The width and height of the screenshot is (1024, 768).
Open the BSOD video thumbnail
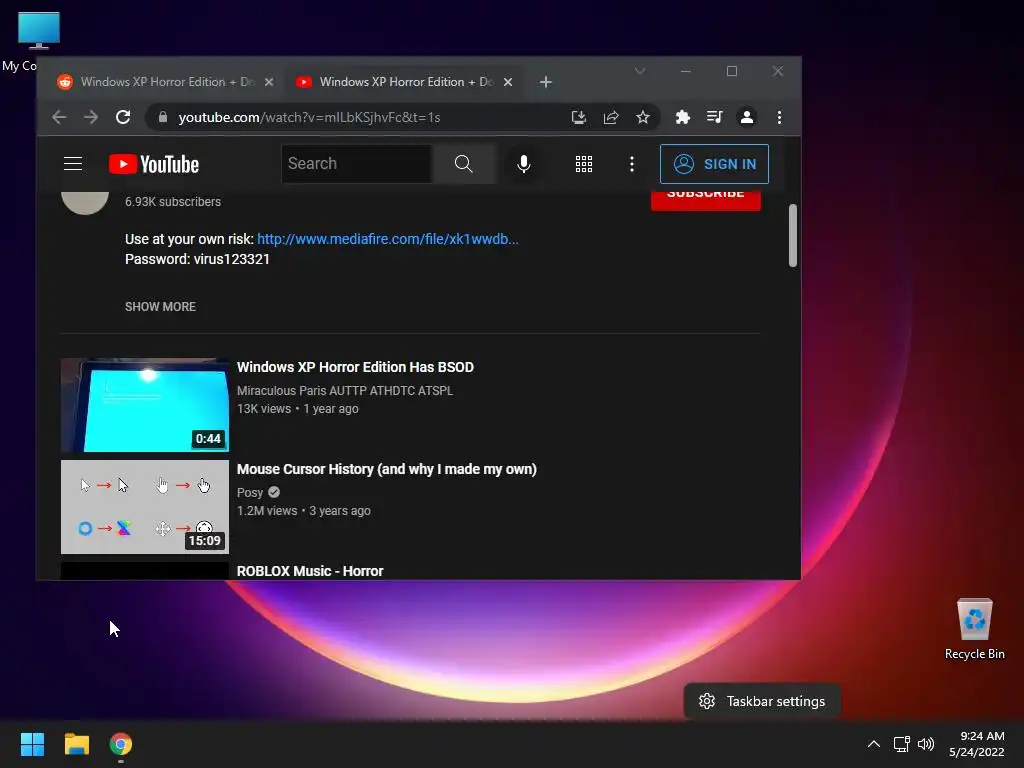[145, 405]
